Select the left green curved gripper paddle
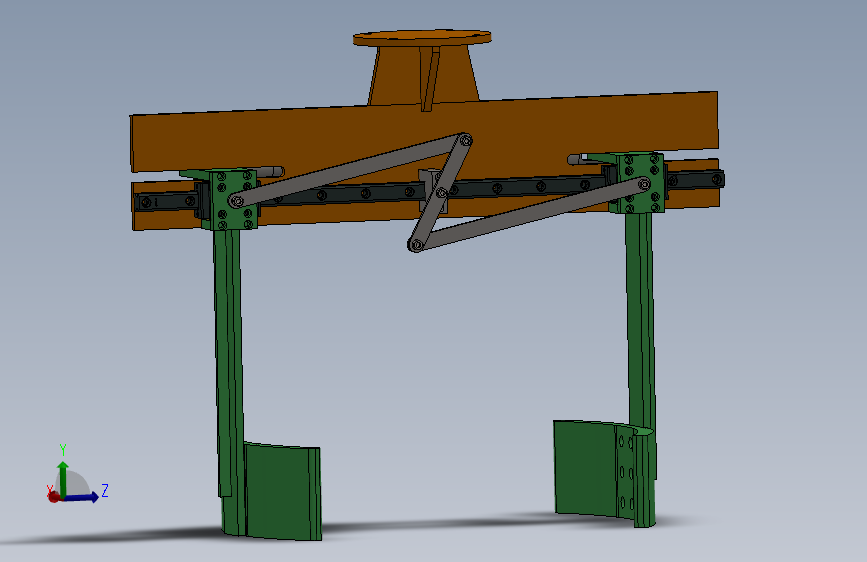 point(282,491)
